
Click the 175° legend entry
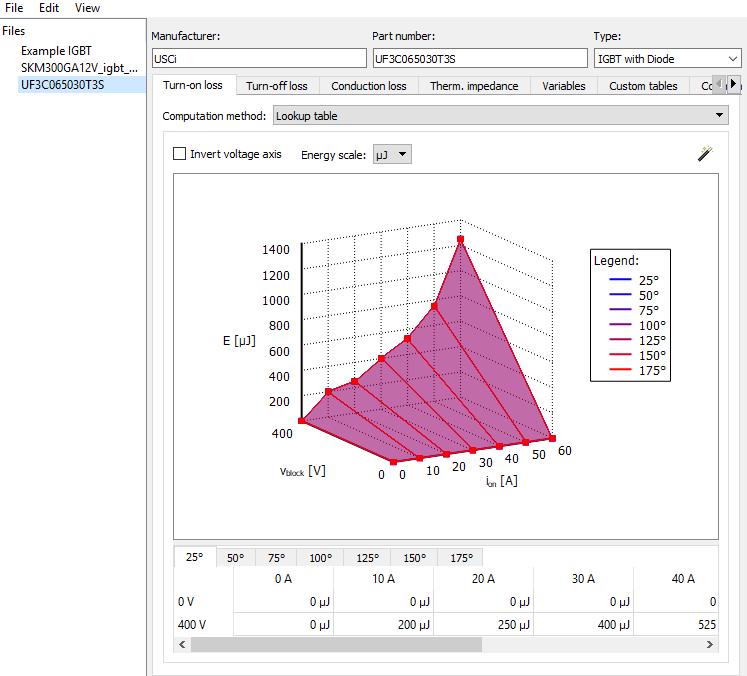pos(637,370)
